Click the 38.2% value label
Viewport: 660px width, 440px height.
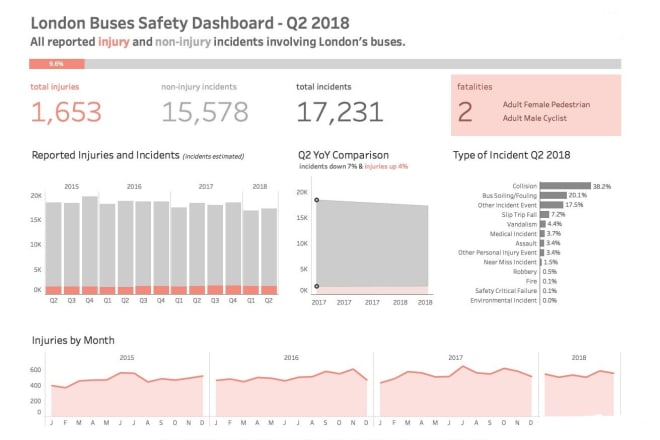click(x=601, y=186)
